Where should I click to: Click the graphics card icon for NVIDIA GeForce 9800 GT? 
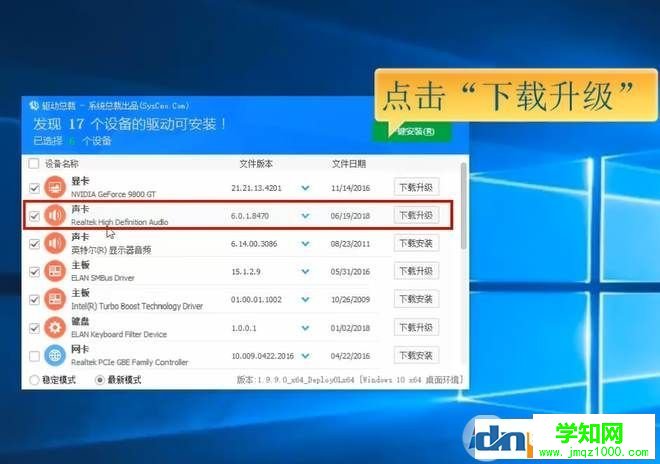pyautogui.click(x=55, y=187)
